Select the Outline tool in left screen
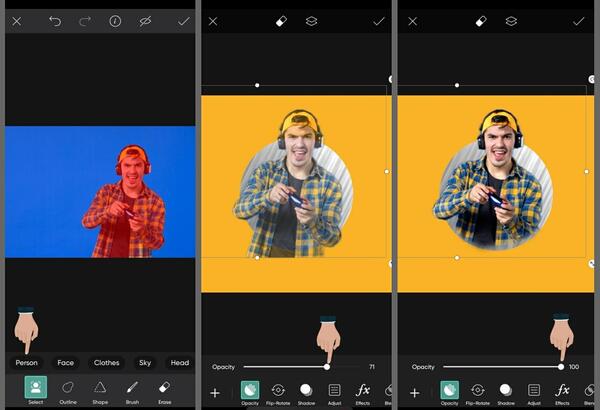600x410 pixels. (68, 392)
